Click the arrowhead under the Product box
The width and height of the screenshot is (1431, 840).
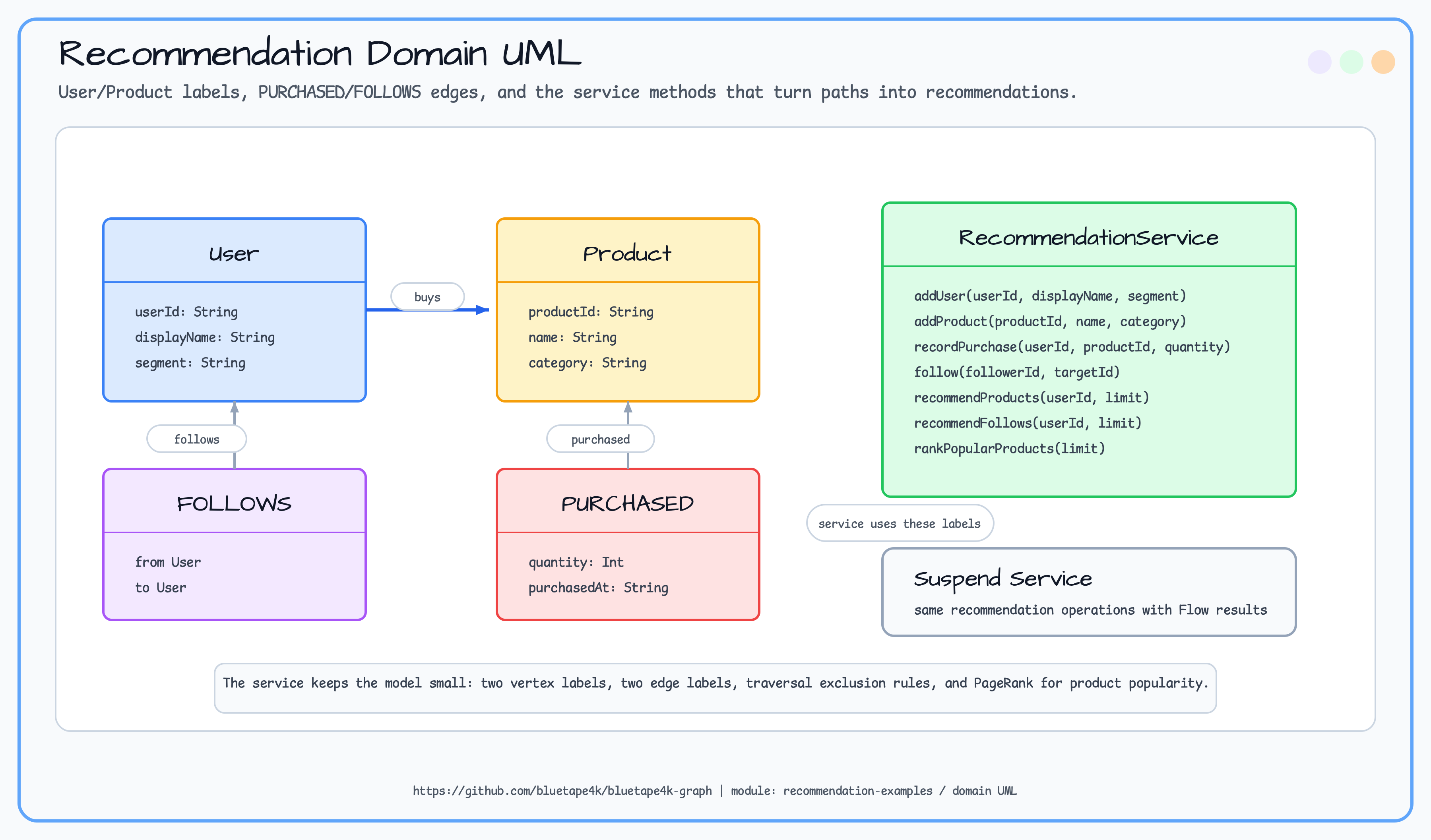click(628, 408)
